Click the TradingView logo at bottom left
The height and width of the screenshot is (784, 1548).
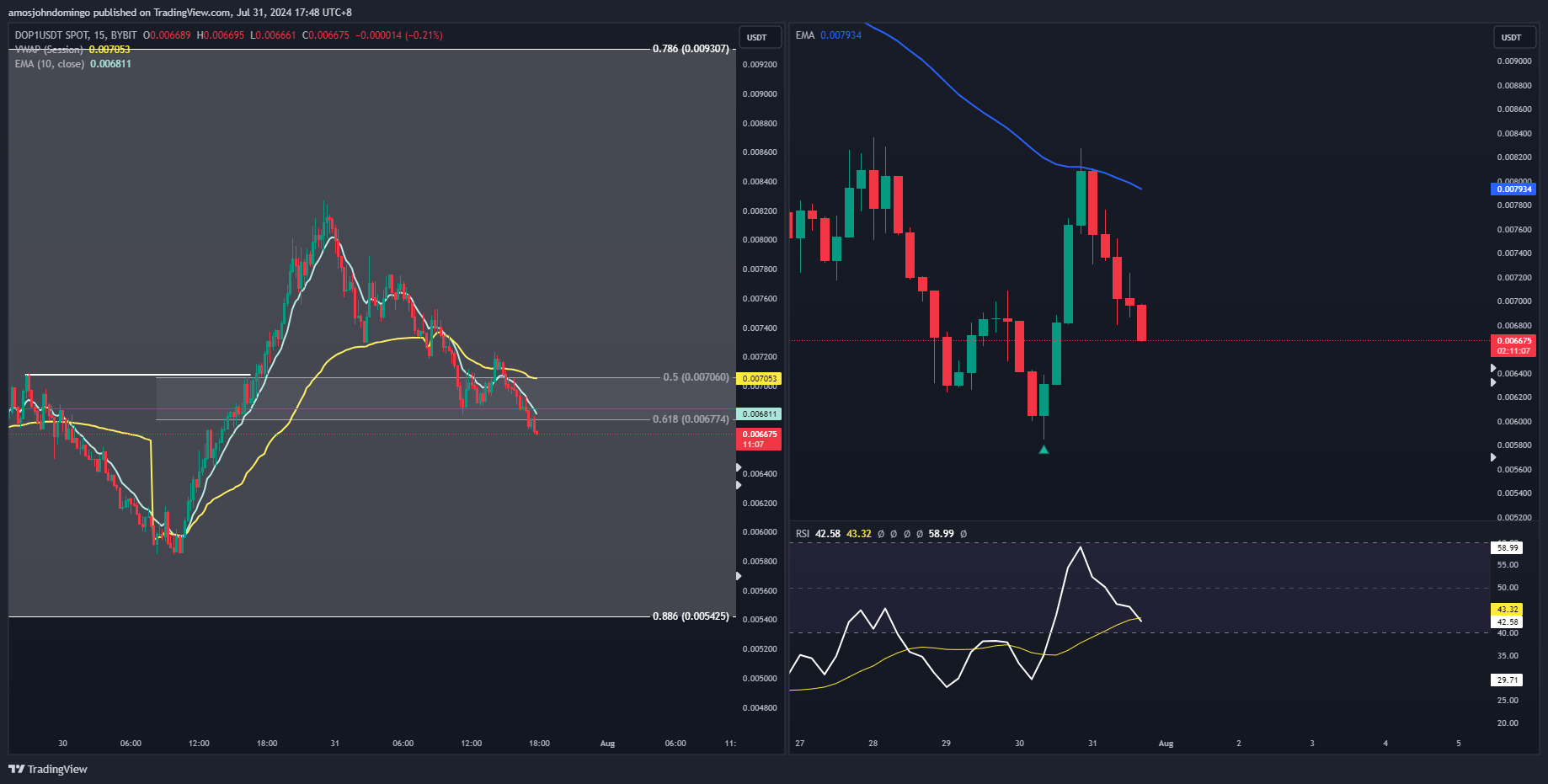point(48,769)
